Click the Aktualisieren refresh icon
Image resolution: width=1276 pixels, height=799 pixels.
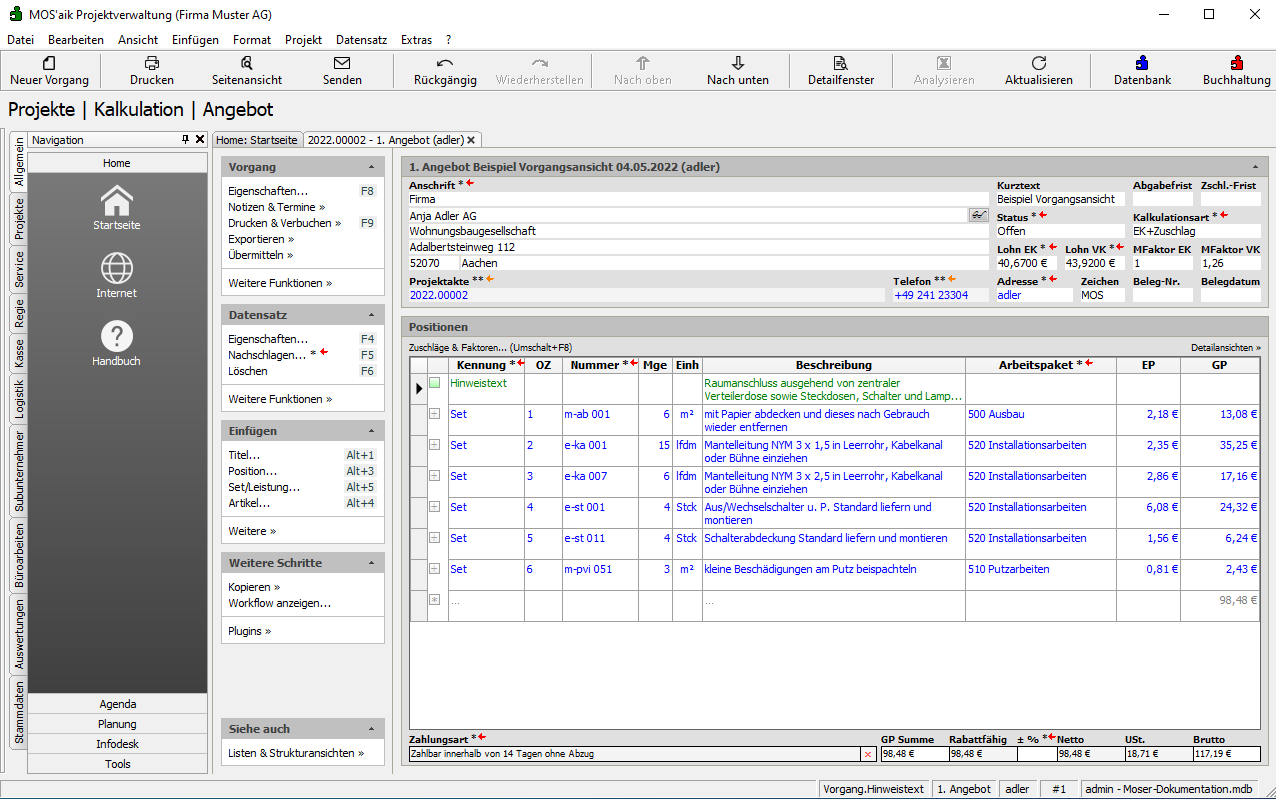1038,63
